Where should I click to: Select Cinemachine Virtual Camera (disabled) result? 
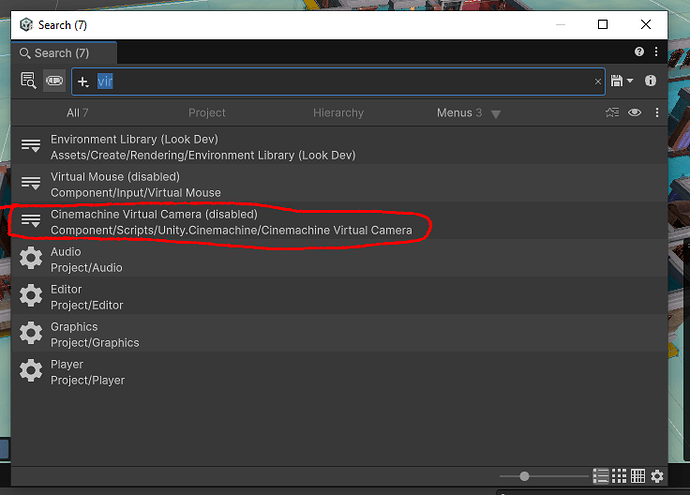tap(339, 221)
